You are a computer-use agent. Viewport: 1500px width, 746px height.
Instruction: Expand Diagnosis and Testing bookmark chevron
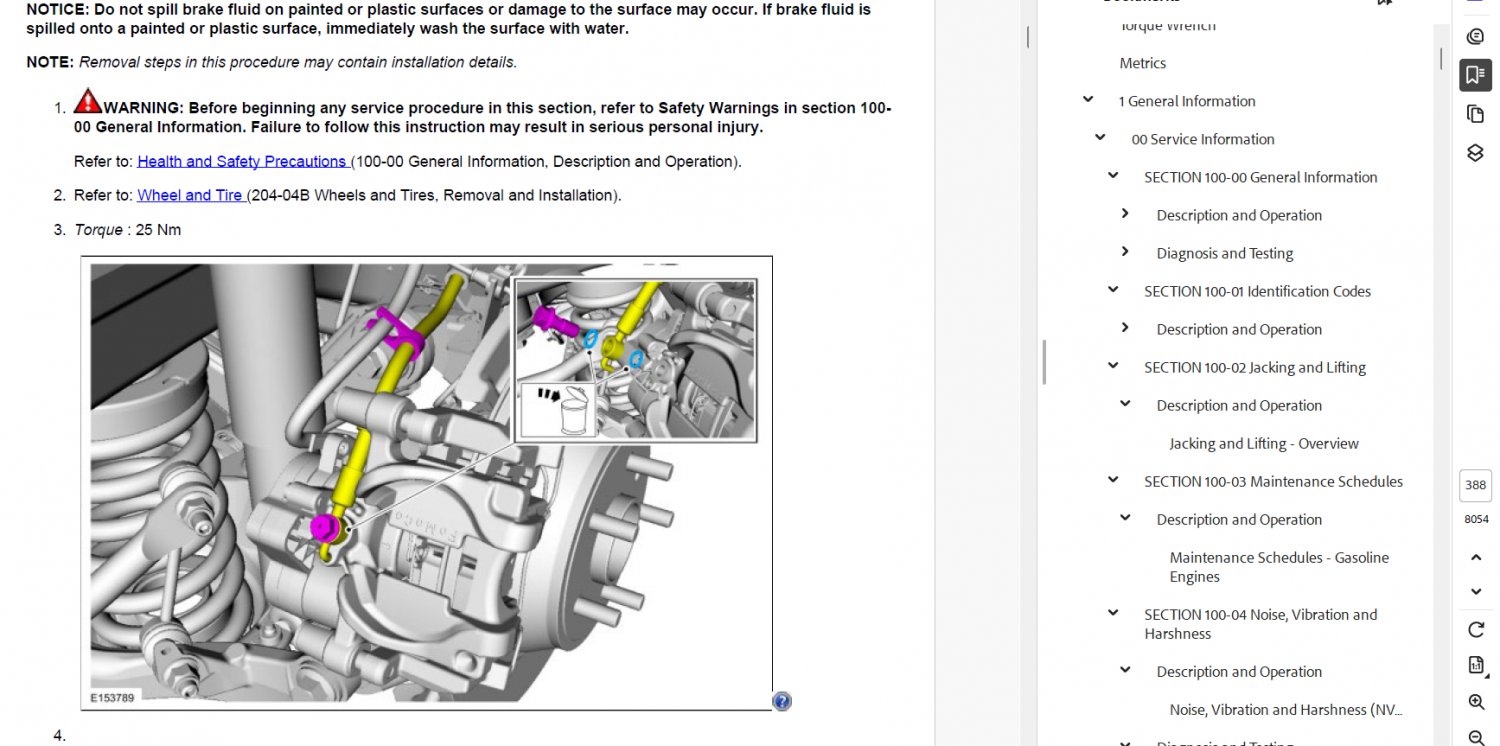click(x=1125, y=252)
